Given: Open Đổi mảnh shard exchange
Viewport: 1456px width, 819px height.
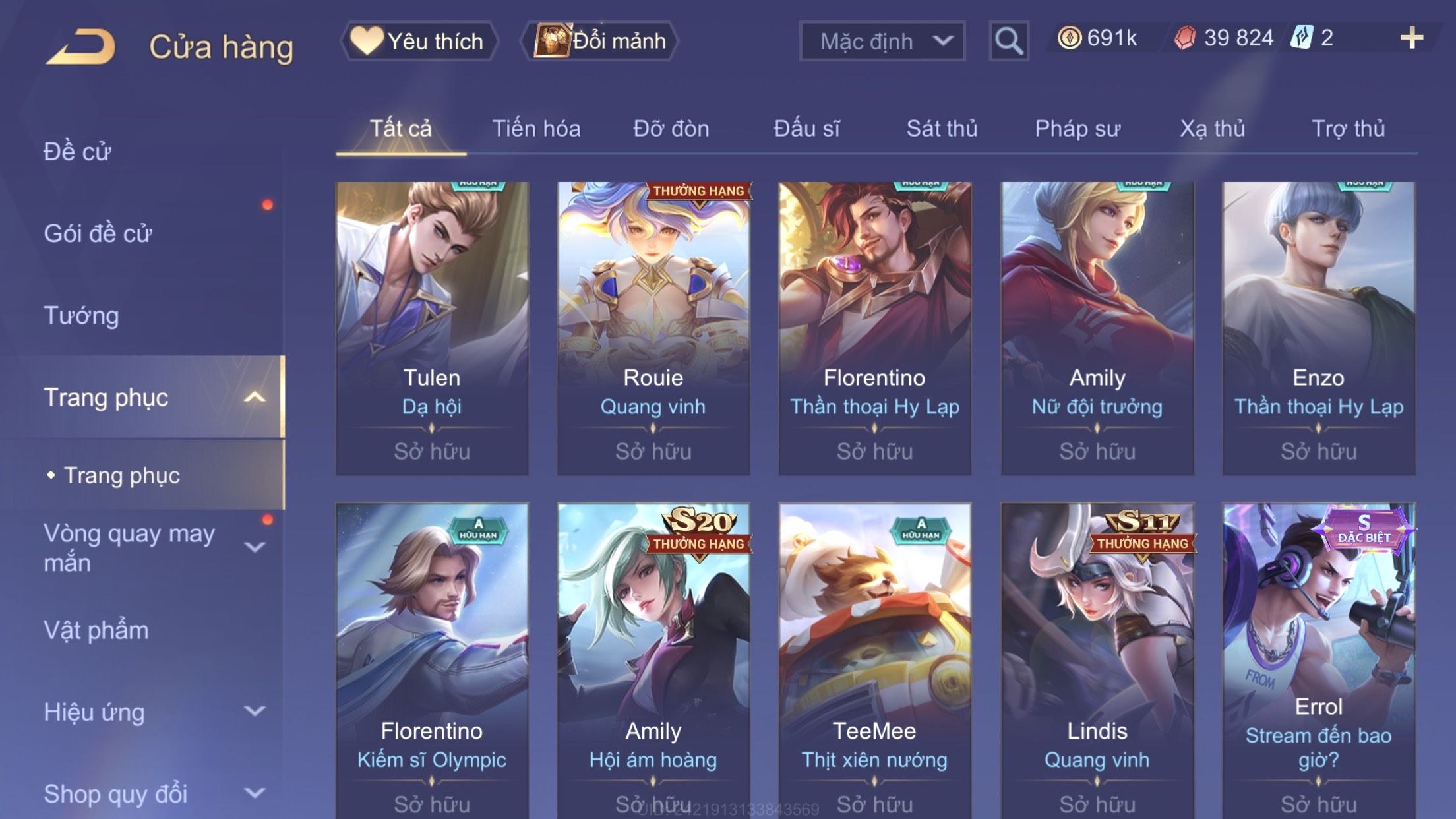Looking at the screenshot, I should [x=599, y=41].
